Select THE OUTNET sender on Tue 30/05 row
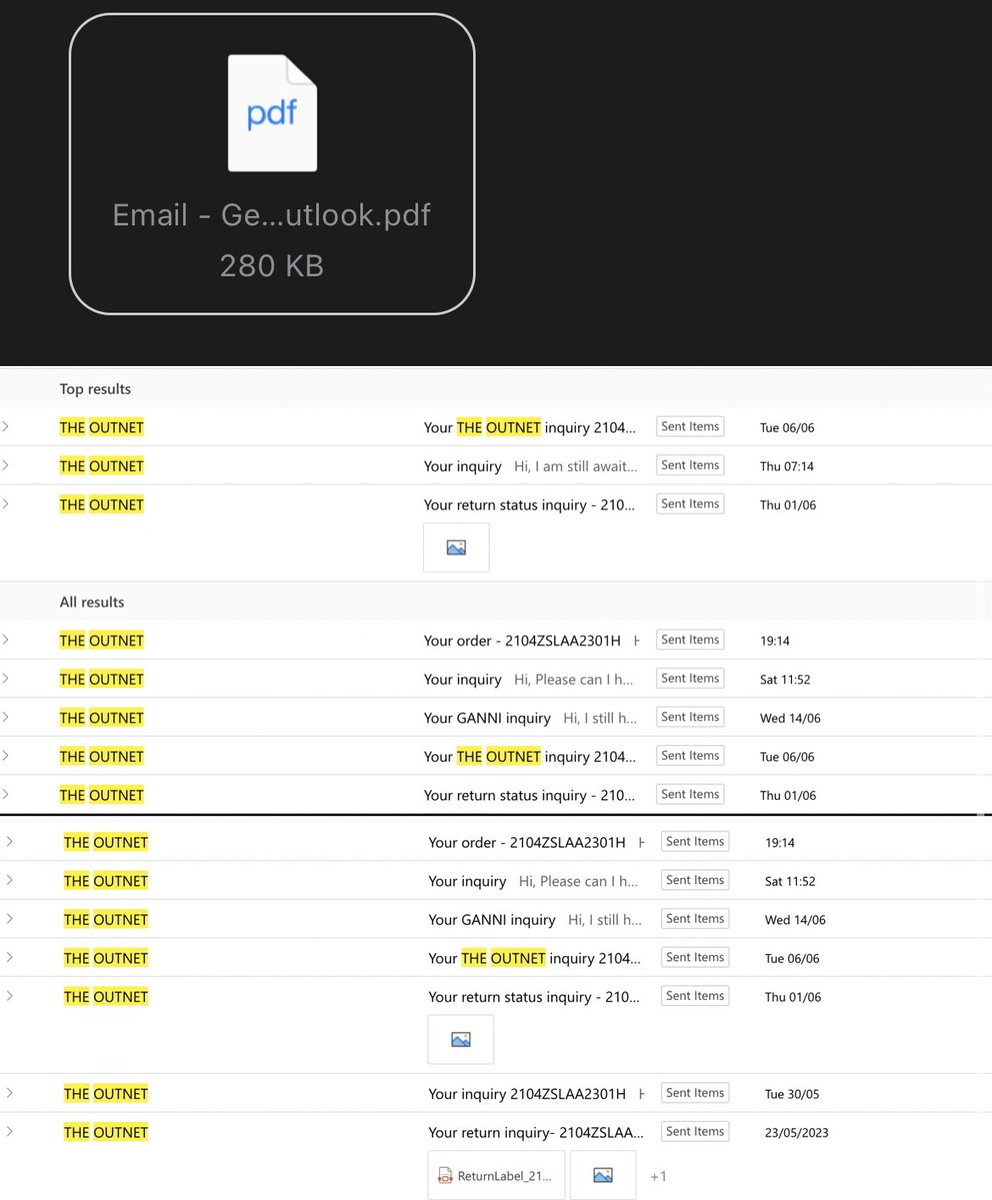This screenshot has width=992, height=1200. tap(106, 1094)
